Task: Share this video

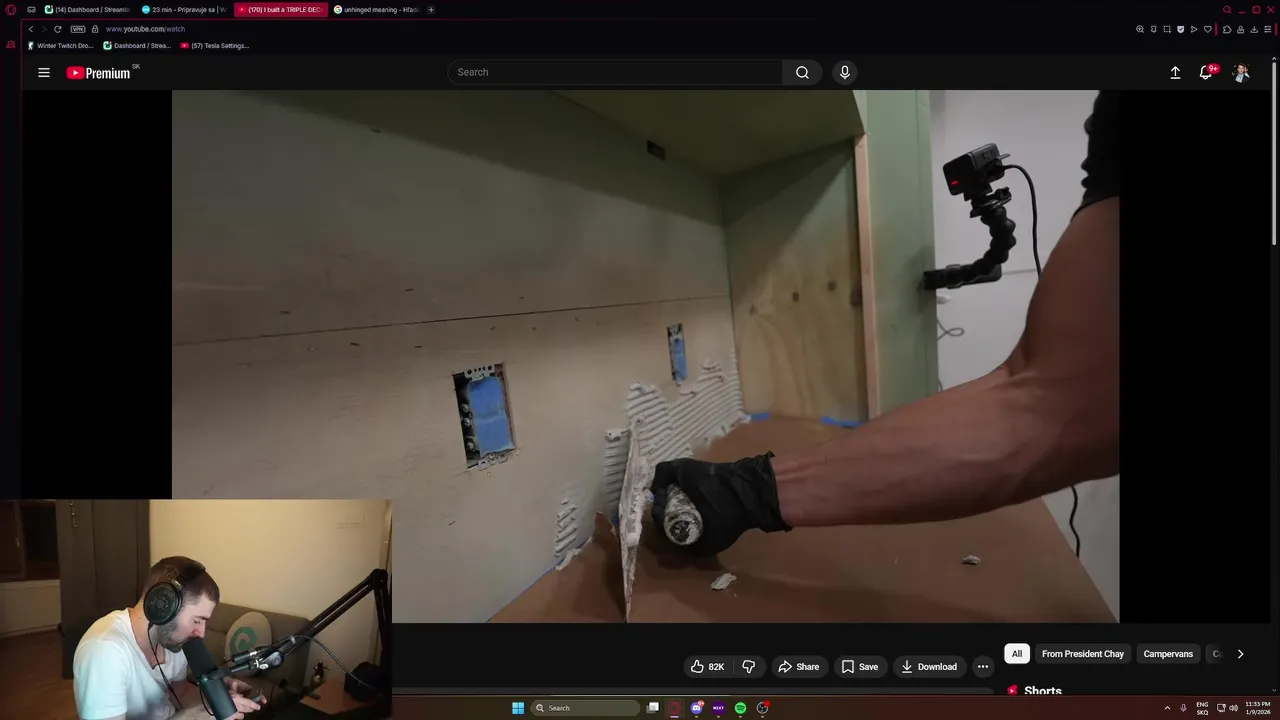Action: (799, 667)
